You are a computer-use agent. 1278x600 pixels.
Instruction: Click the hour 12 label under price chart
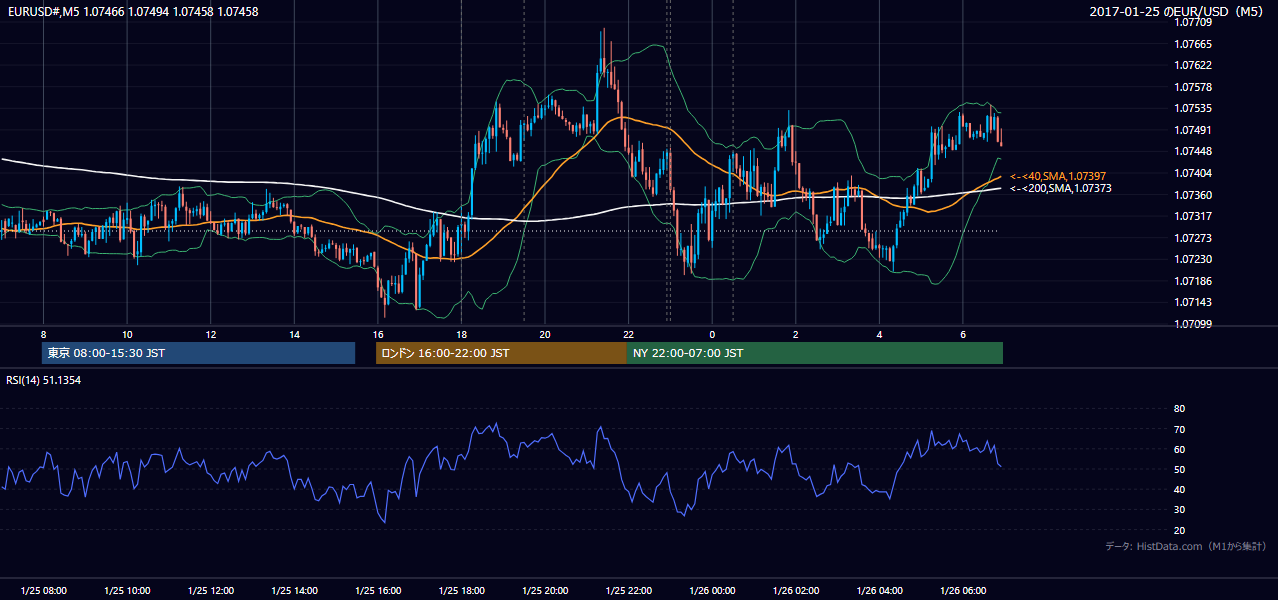pyautogui.click(x=211, y=334)
